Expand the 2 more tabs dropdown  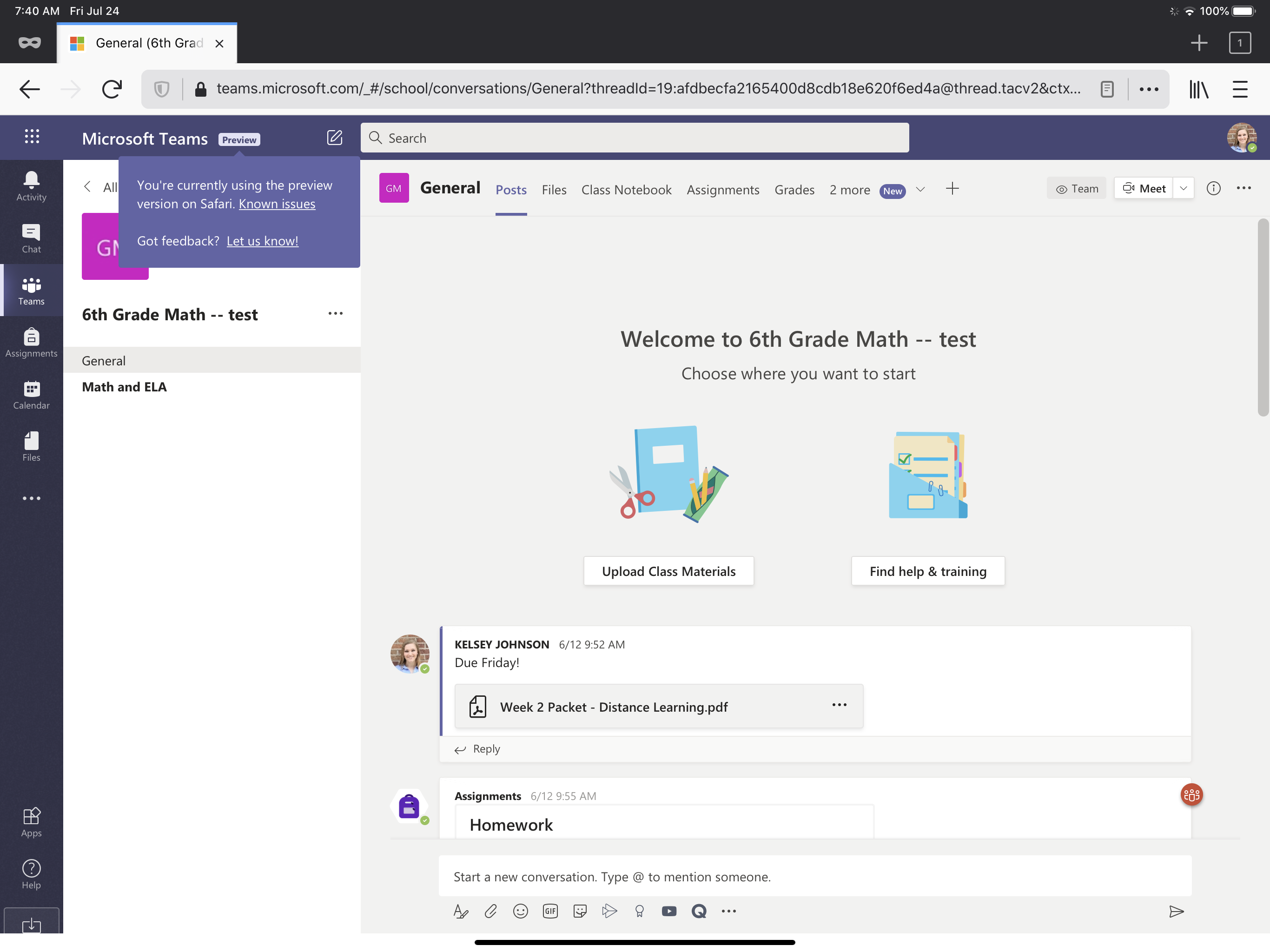coord(920,190)
